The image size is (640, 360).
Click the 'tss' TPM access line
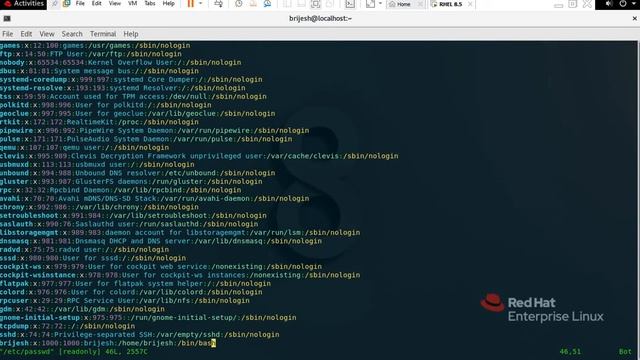coord(133,96)
